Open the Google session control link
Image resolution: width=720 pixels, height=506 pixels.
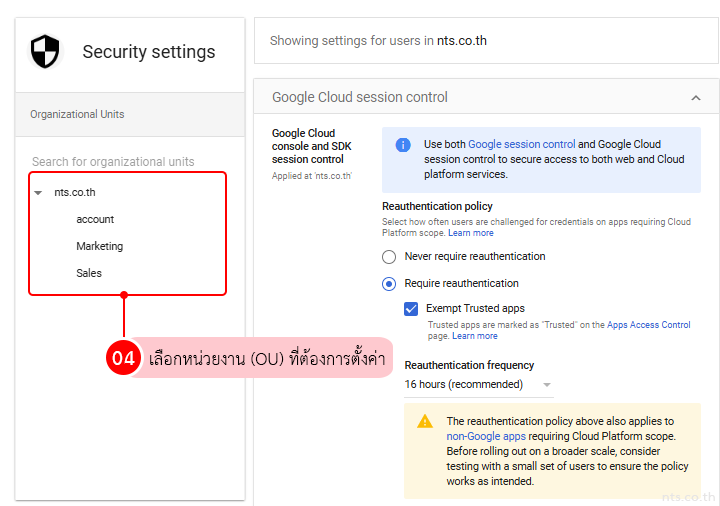(522, 145)
